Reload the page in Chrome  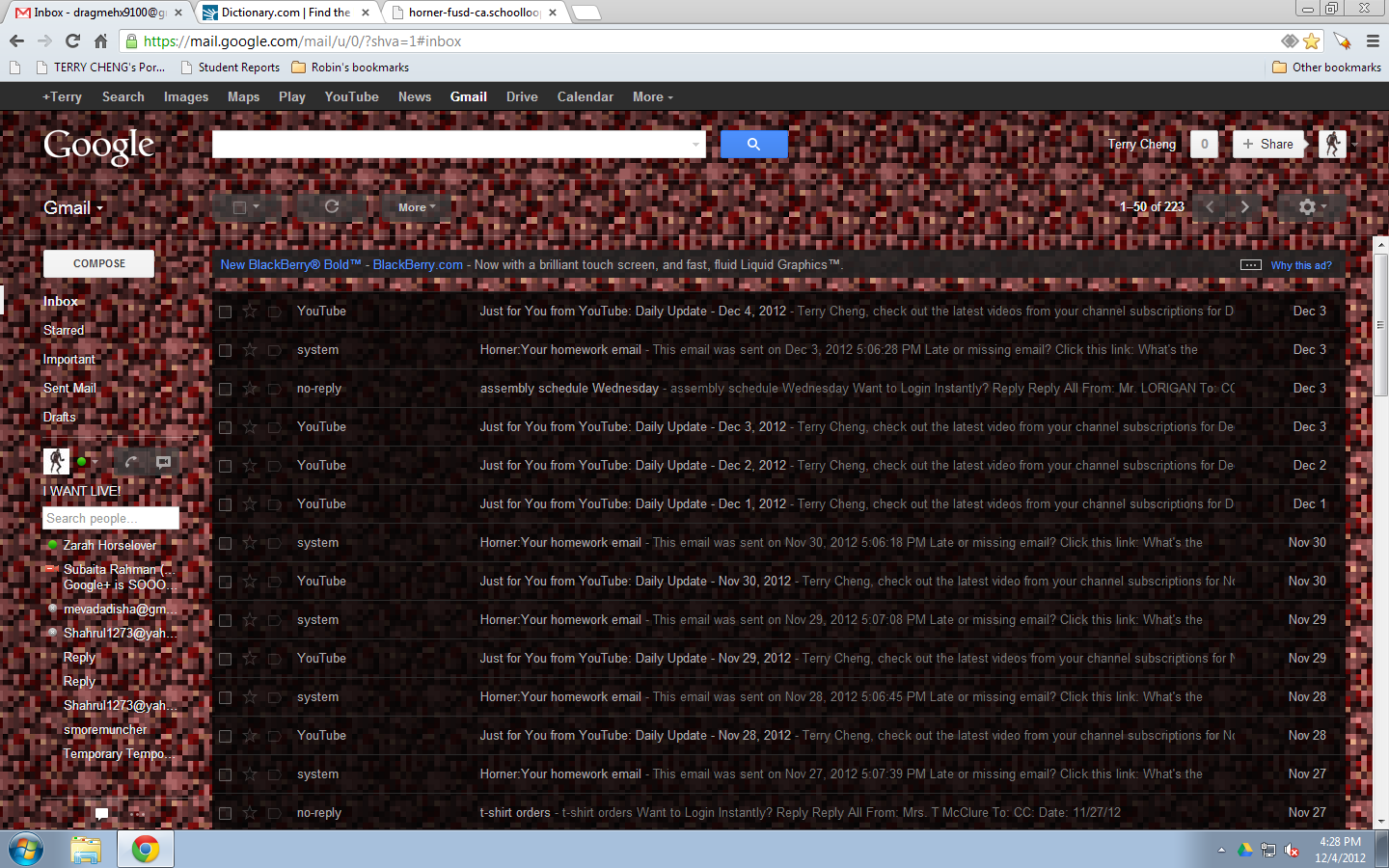click(x=72, y=41)
